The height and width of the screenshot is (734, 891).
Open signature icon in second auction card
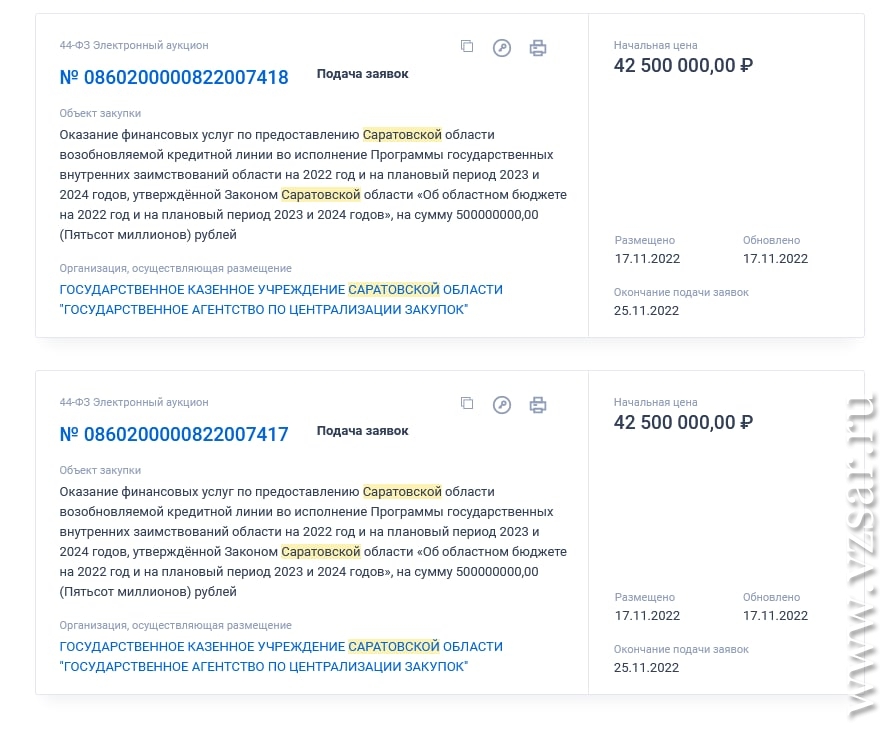coord(502,404)
